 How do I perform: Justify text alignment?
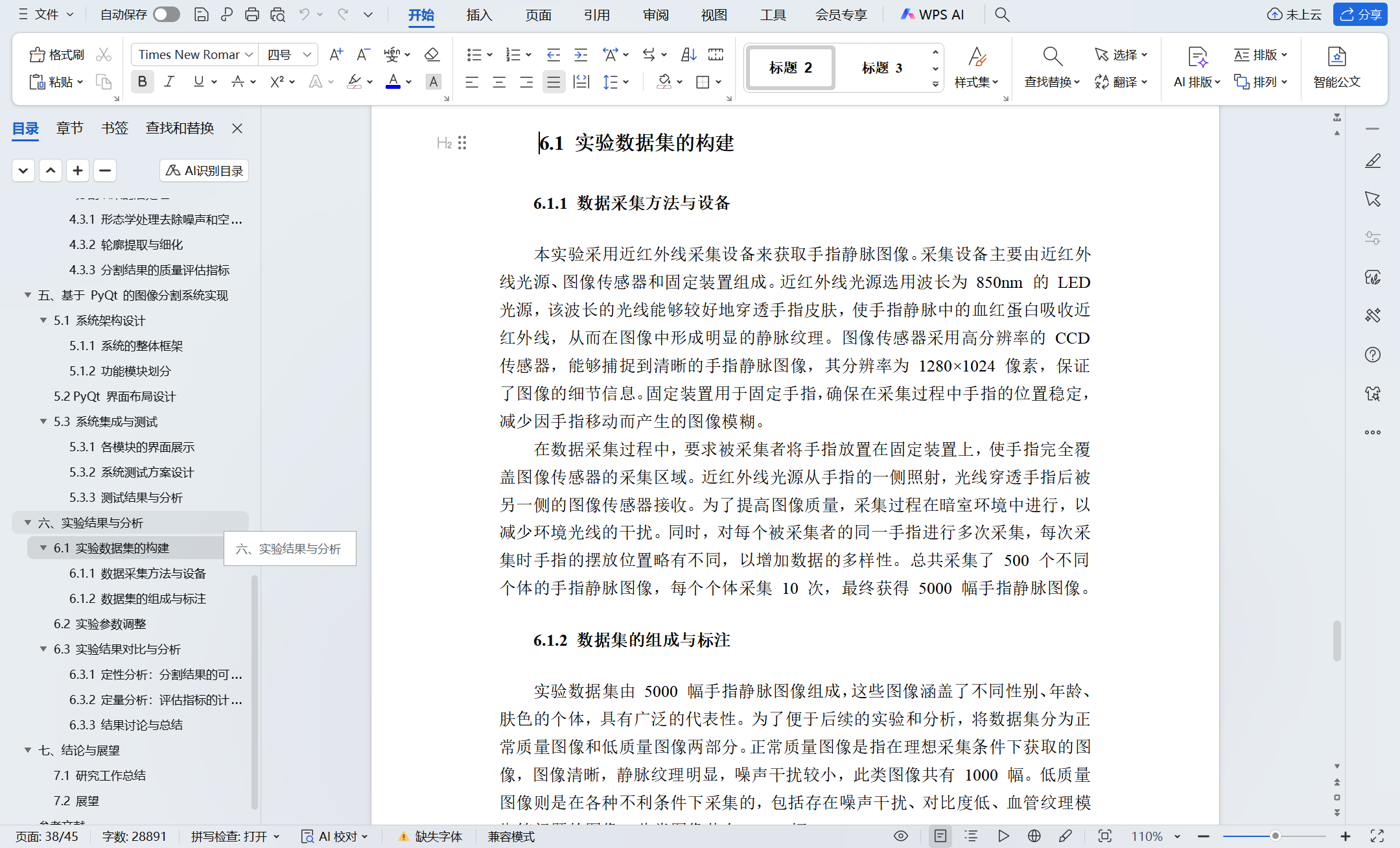[554, 82]
